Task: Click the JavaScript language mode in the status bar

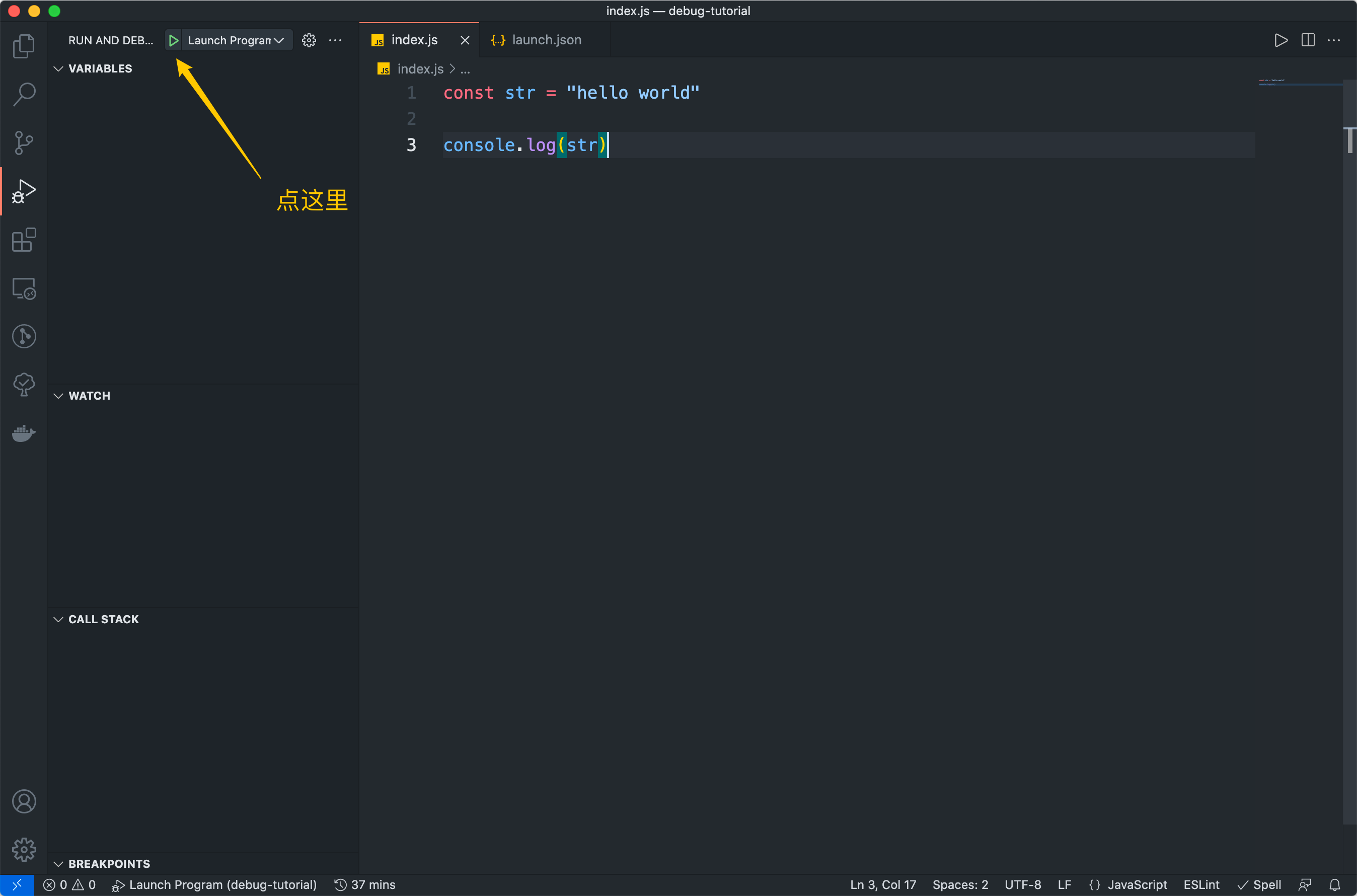Action: pyautogui.click(x=1137, y=884)
